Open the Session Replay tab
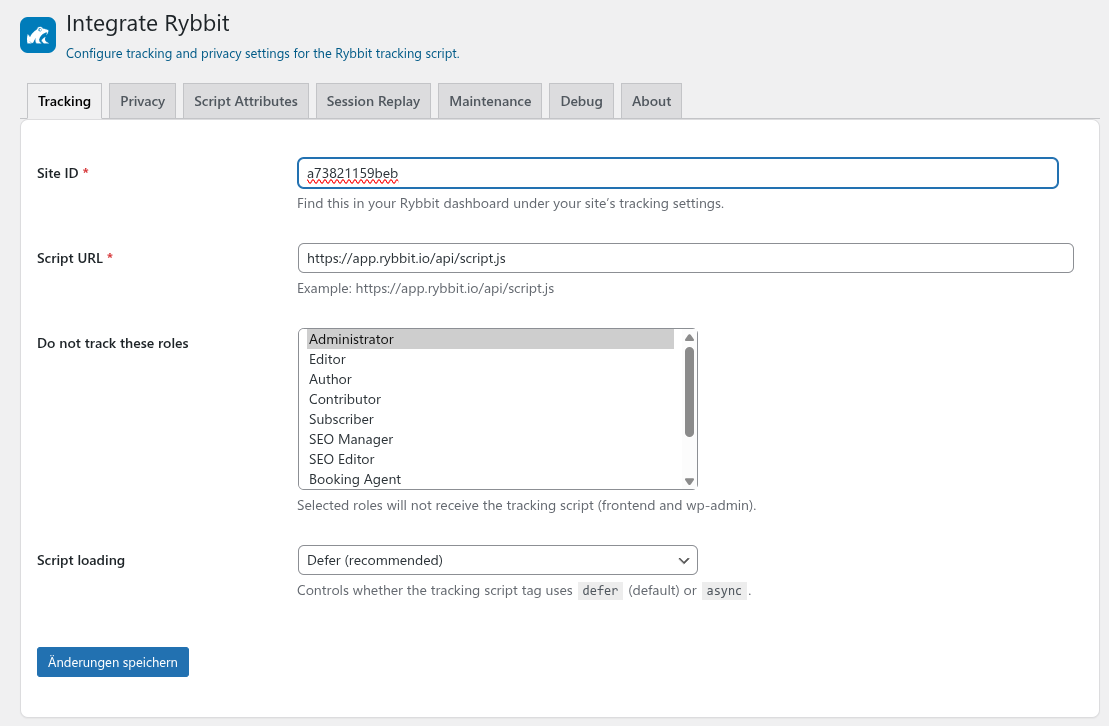The height and width of the screenshot is (726, 1109). [373, 101]
